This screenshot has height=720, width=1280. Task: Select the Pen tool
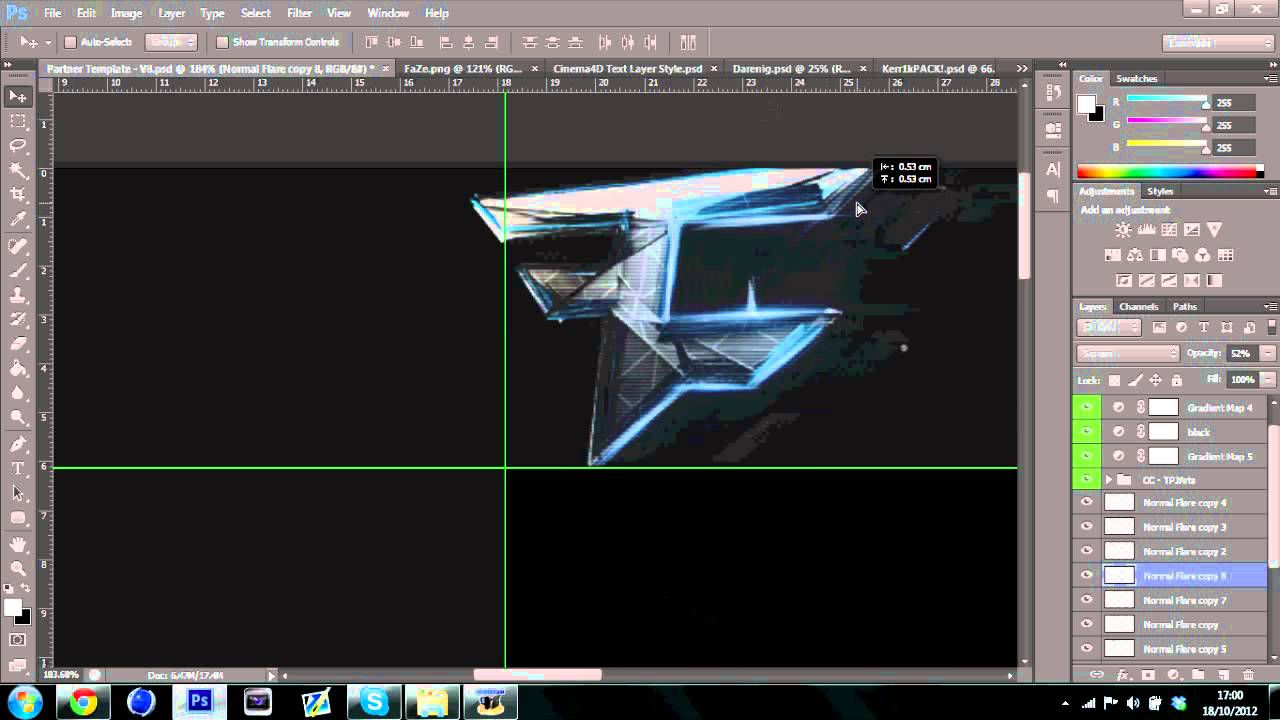pyautogui.click(x=18, y=444)
